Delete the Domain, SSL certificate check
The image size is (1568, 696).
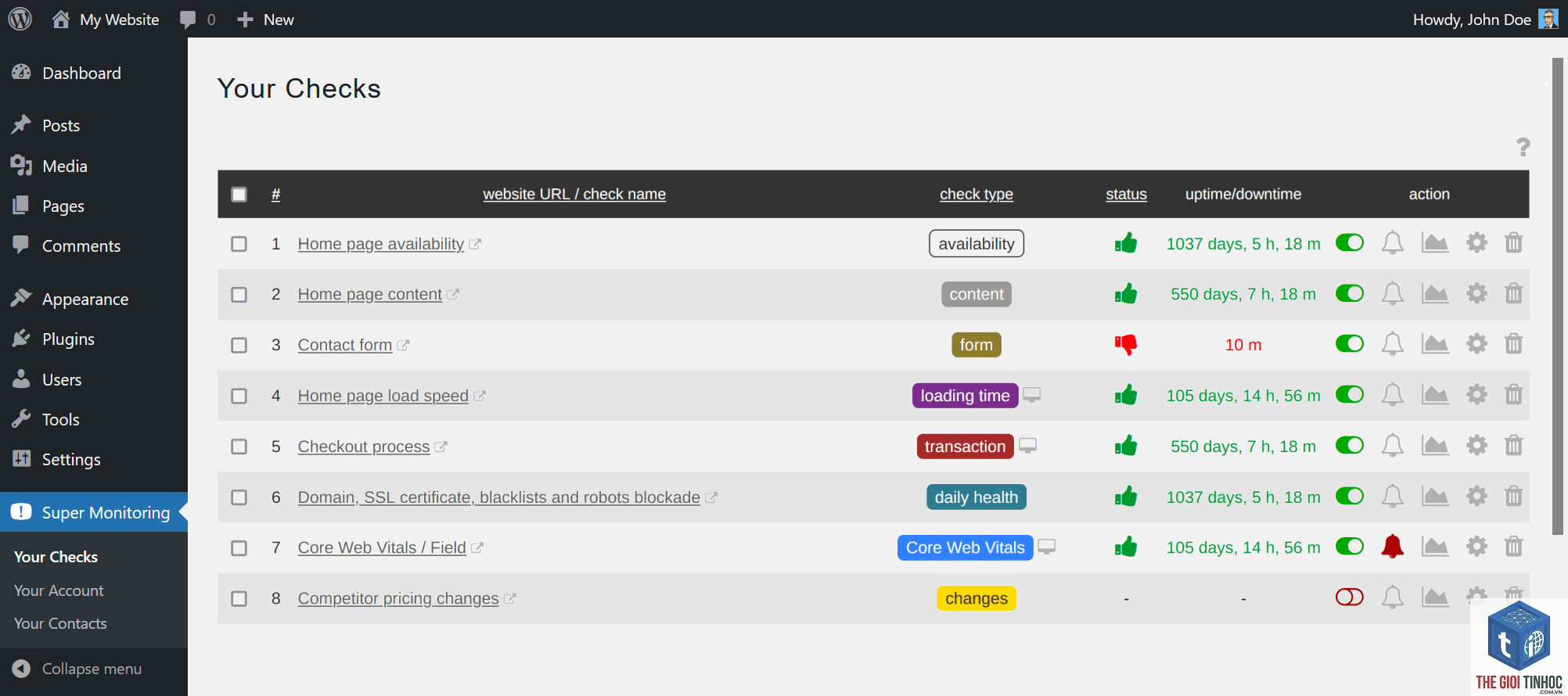point(1513,497)
